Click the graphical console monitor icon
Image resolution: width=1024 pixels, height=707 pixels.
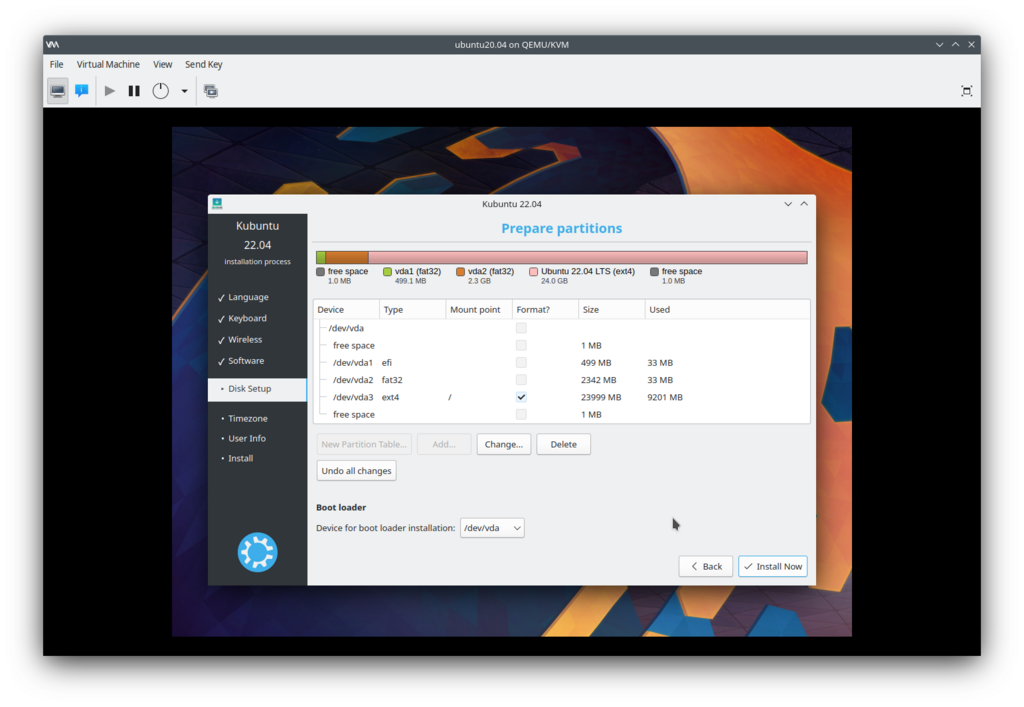[58, 91]
